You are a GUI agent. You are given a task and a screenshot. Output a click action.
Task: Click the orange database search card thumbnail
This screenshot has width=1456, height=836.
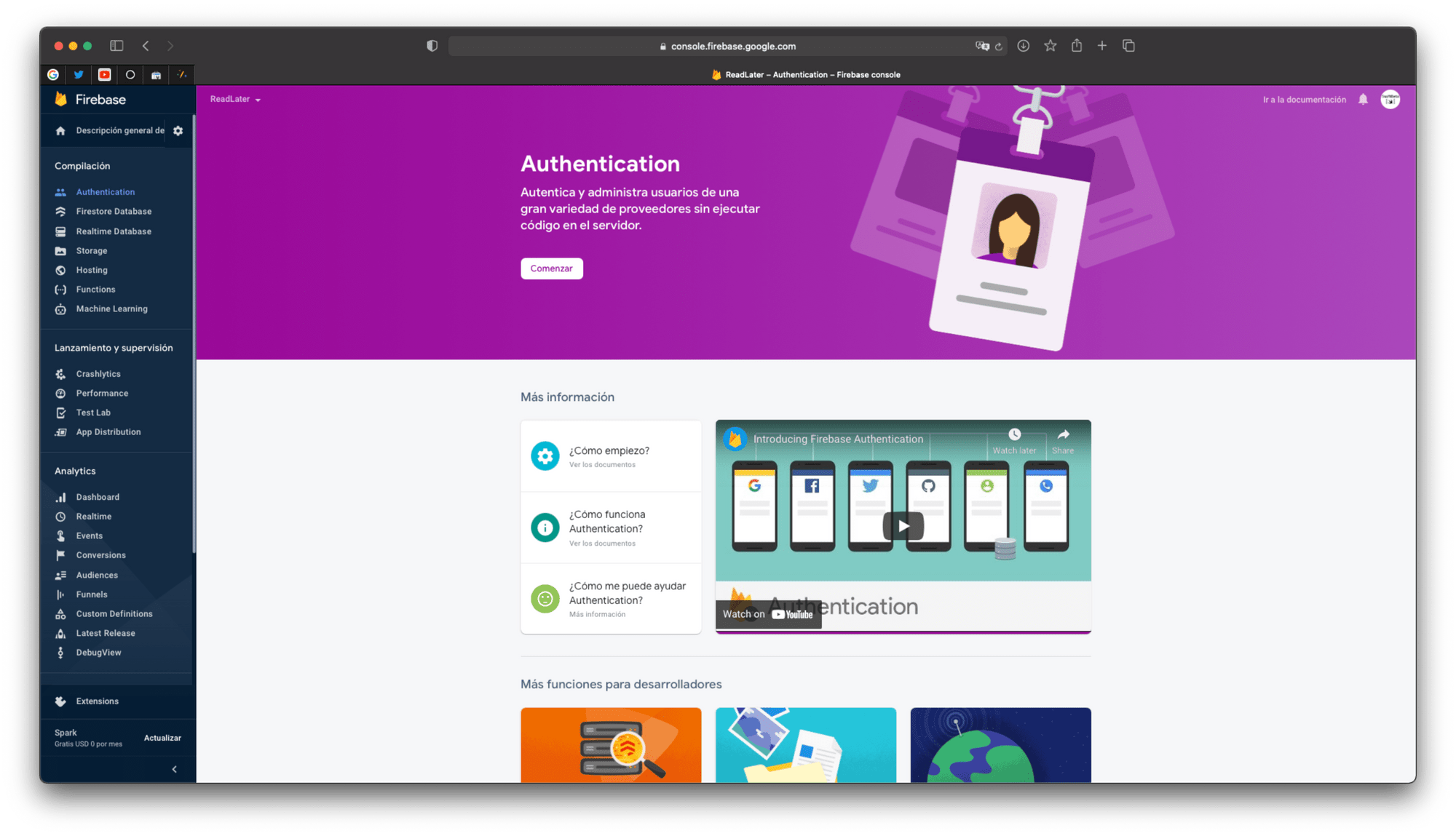(611, 745)
